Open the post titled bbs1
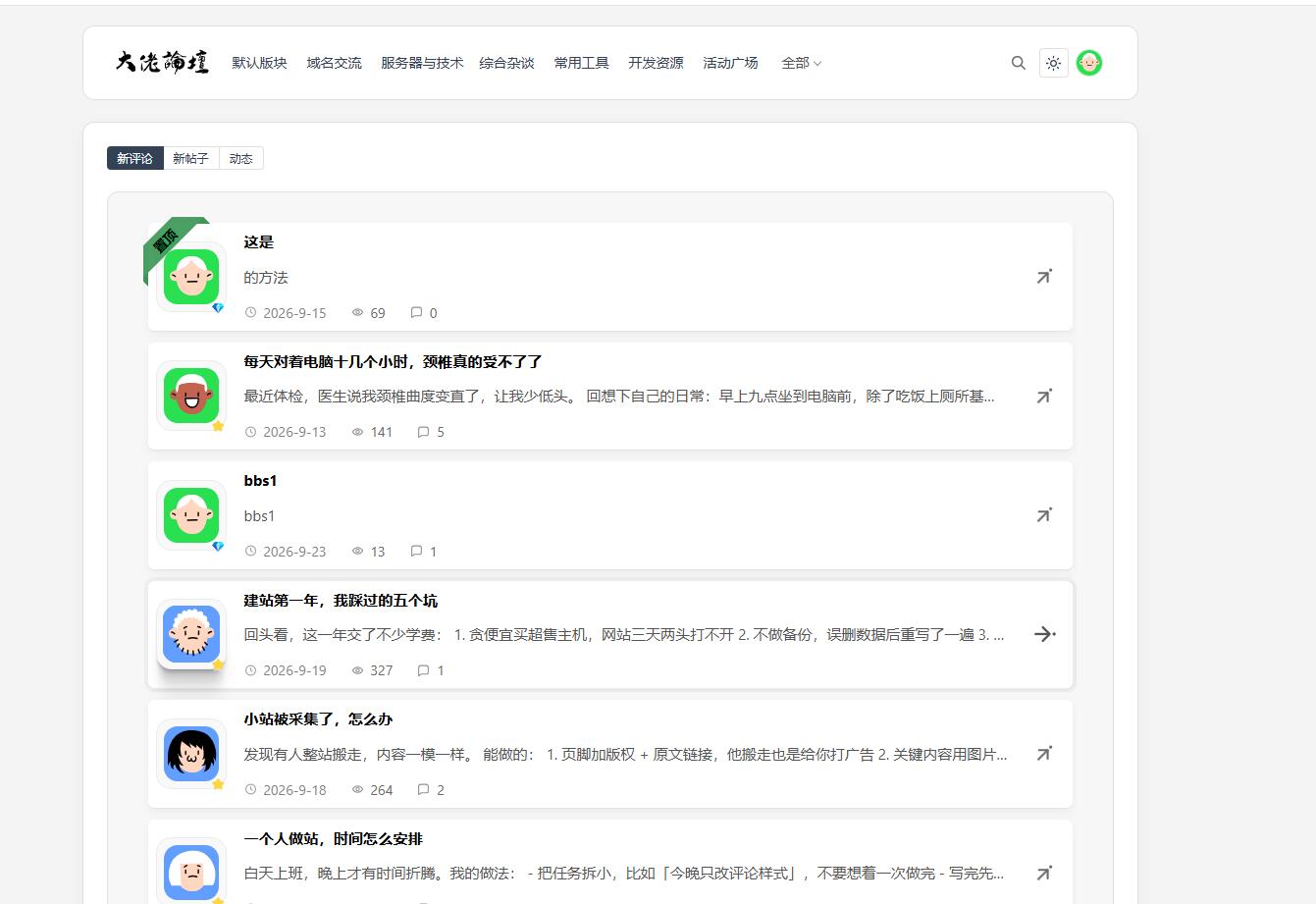 pos(261,481)
